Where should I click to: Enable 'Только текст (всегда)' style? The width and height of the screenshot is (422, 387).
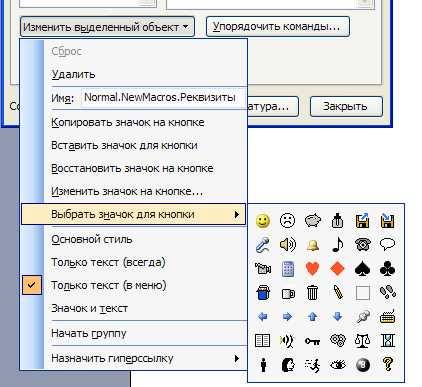coord(134,262)
